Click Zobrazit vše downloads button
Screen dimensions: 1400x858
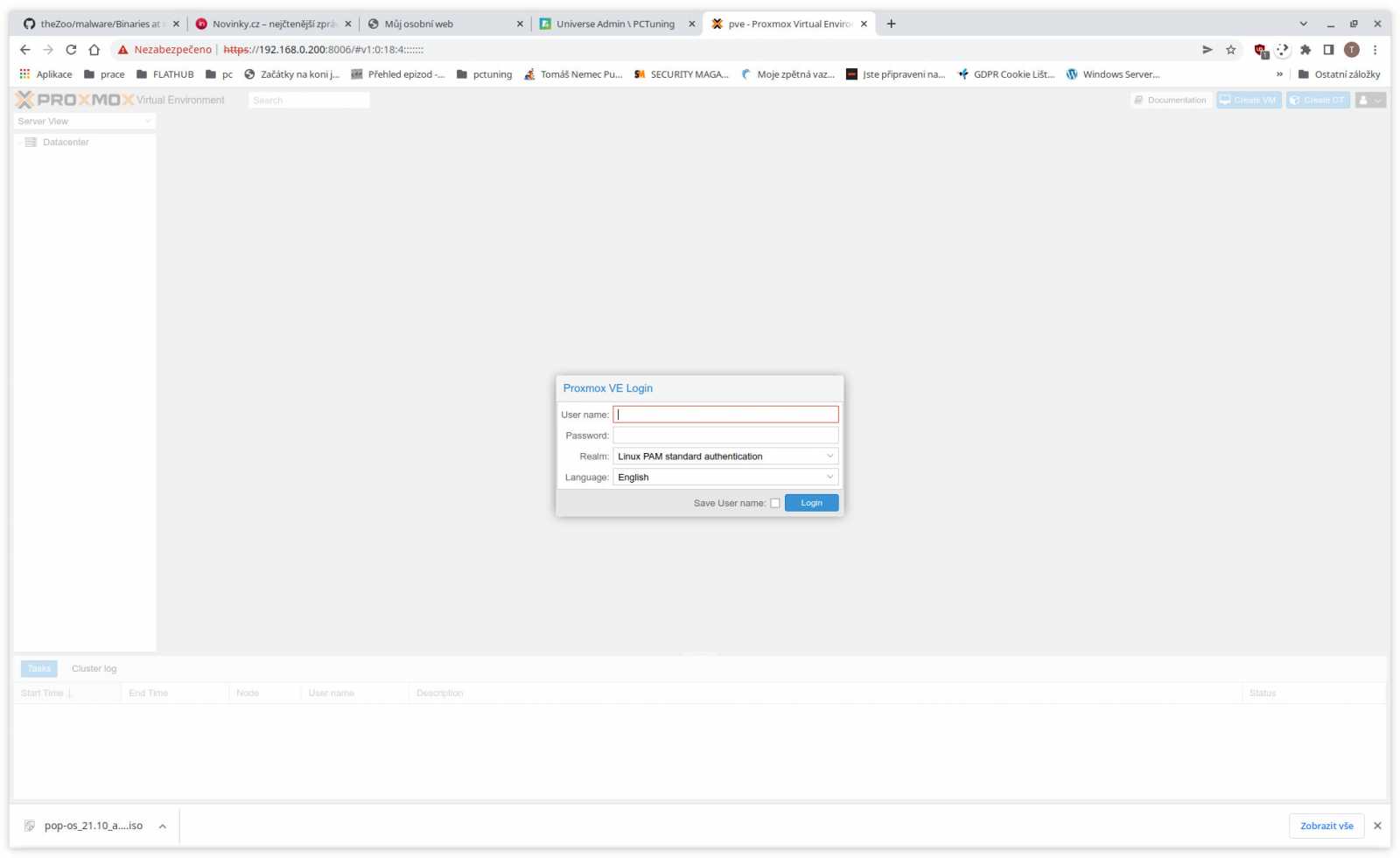point(1326,826)
